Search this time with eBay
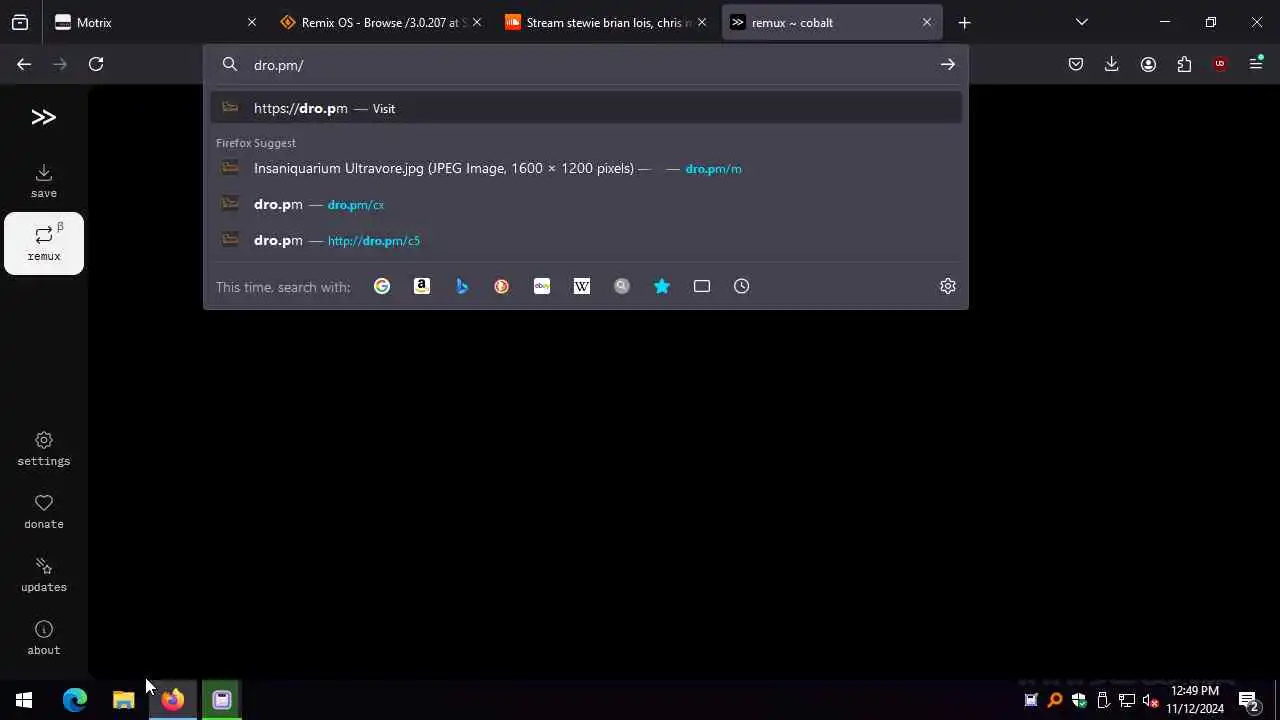This screenshot has width=1280, height=720. [542, 286]
